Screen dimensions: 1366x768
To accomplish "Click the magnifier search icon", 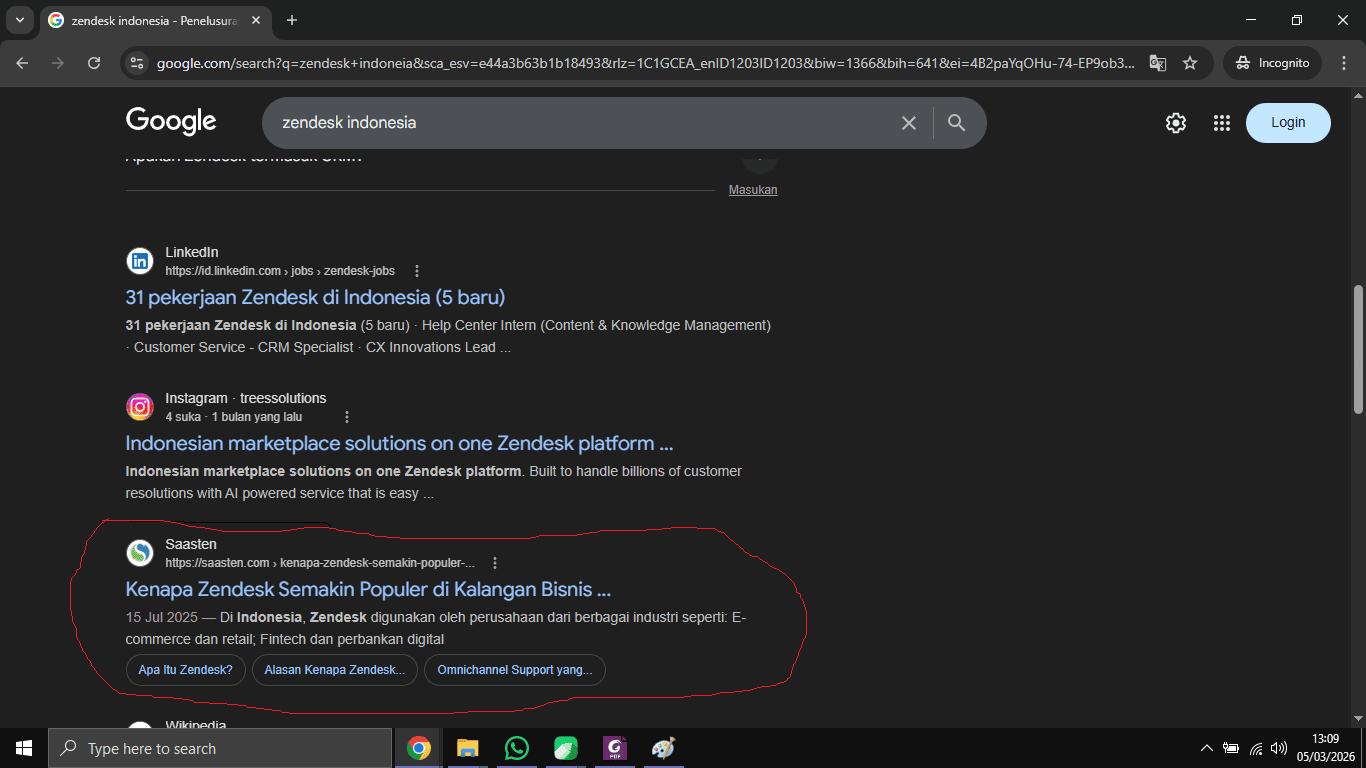I will pyautogui.click(x=957, y=123).
